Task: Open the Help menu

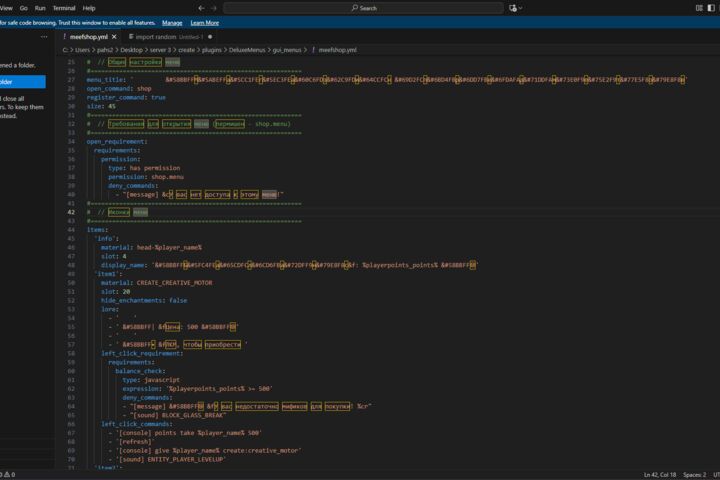Action: click(89, 8)
